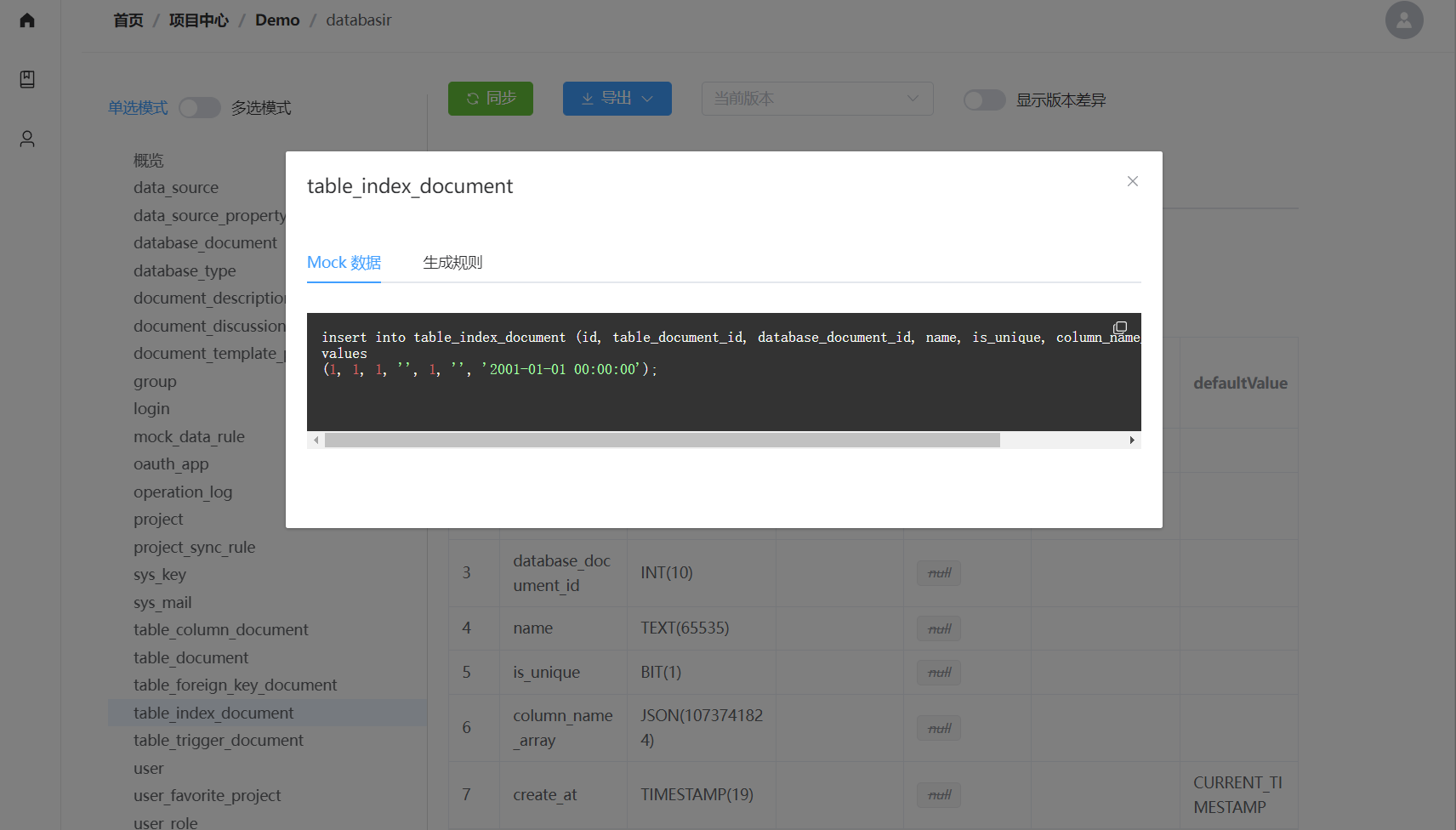
Task: Go to 项目中心 breadcrumb link
Action: 199,20
